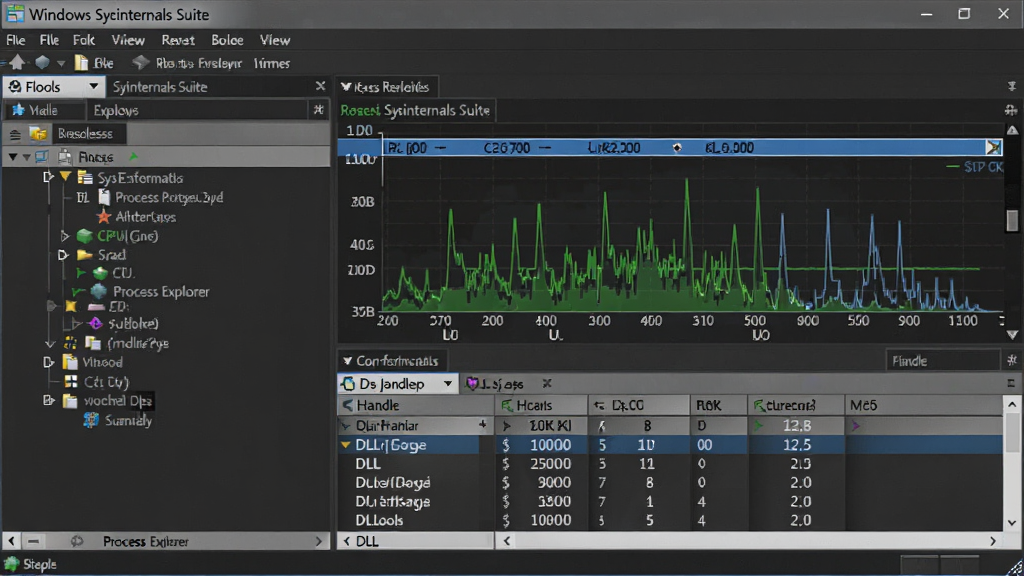Click the blue Sumialy icon
The height and width of the screenshot is (576, 1024).
coord(91,420)
